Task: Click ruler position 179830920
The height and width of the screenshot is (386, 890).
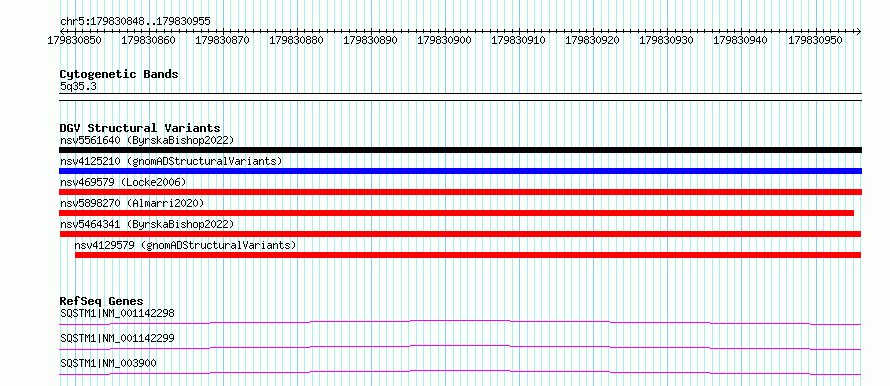Action: [x=593, y=40]
